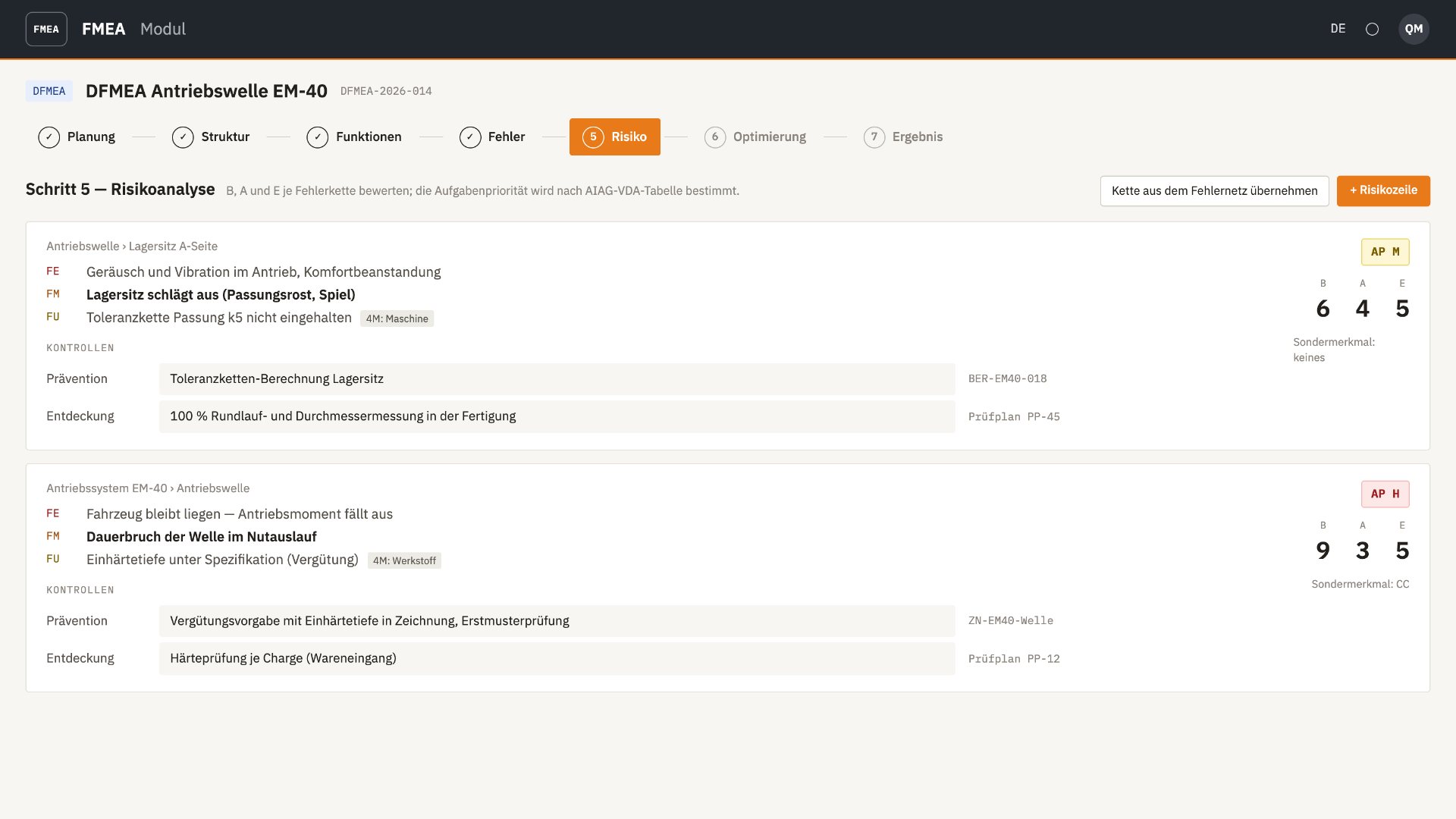Viewport: 1456px width, 819px height.
Task: Open reference BER-EM40-018
Action: point(1007,379)
